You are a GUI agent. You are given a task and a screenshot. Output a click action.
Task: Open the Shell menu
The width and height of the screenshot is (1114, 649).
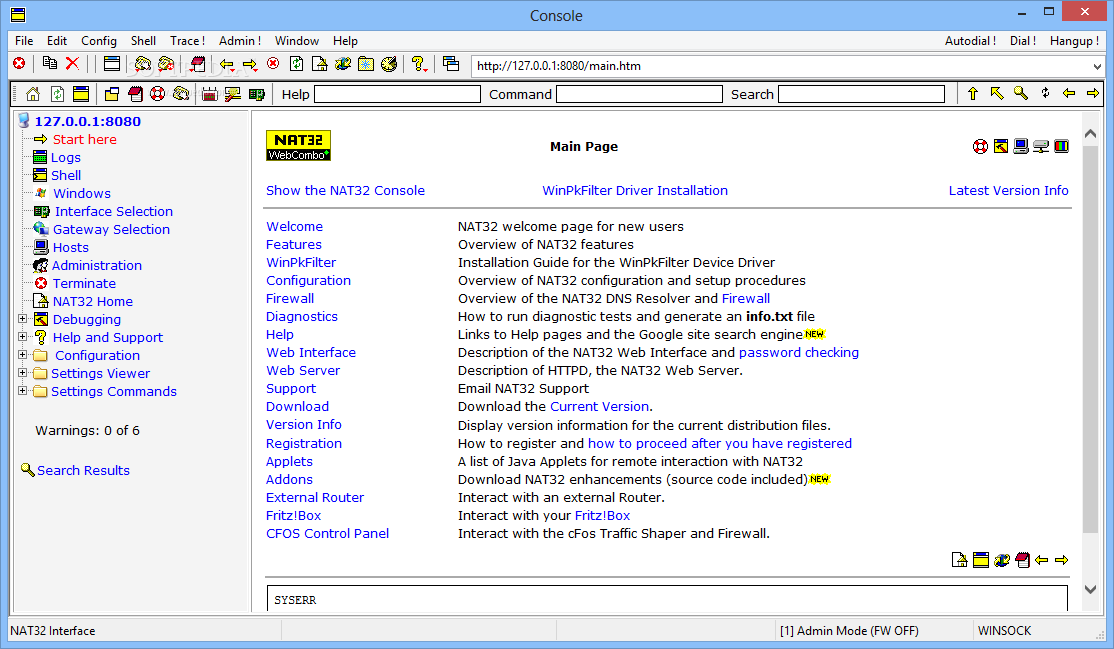144,41
